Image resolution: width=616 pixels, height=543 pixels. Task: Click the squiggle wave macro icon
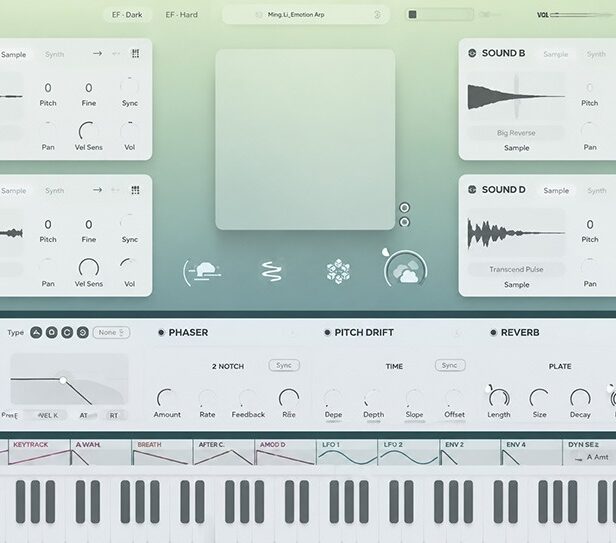pyautogui.click(x=271, y=271)
